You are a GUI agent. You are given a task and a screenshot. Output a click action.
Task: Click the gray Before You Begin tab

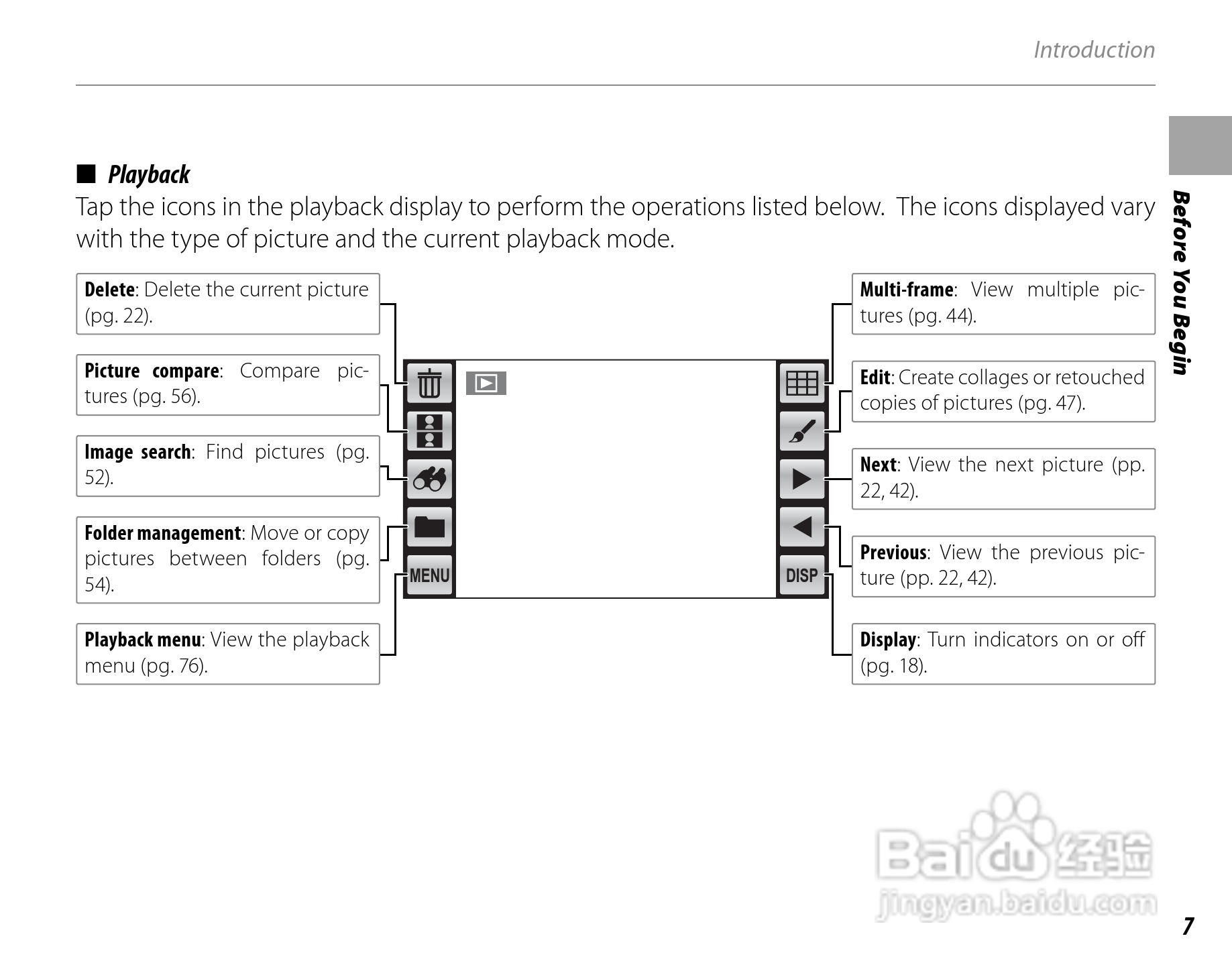(x=1200, y=146)
